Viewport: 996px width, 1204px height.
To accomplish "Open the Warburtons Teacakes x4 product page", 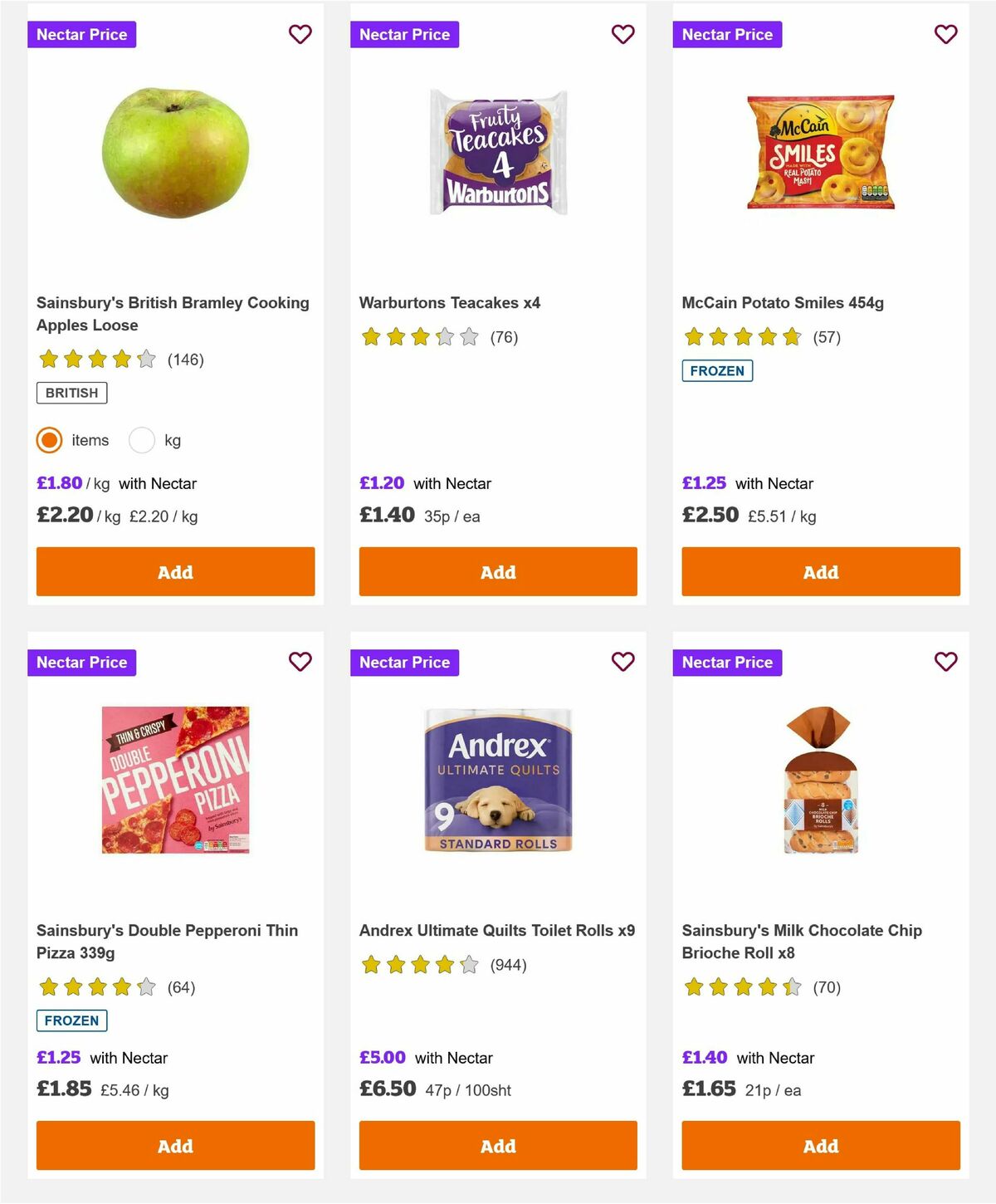I will [x=449, y=303].
